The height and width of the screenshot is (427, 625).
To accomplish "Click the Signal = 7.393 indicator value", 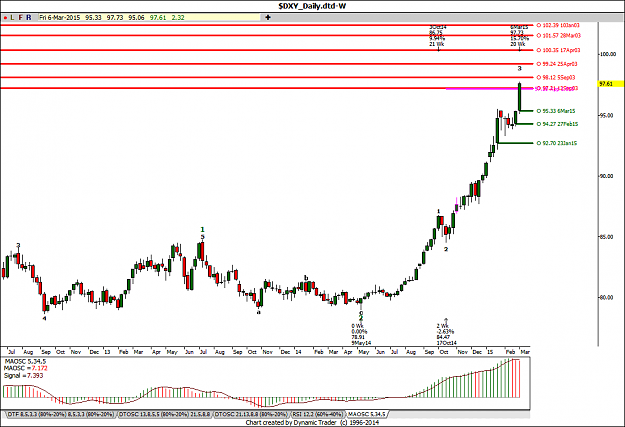I will point(24,376).
